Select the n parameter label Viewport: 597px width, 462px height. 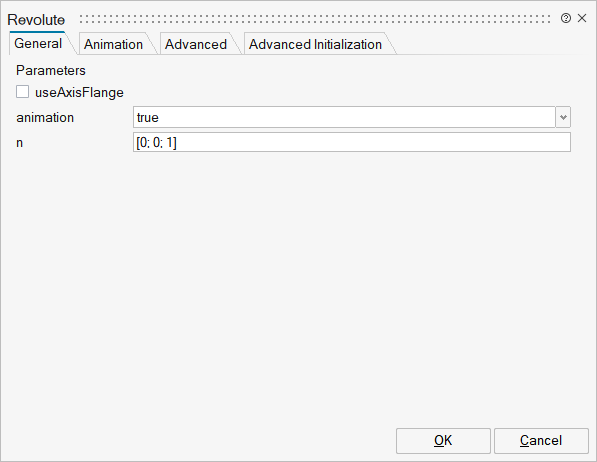point(19,143)
